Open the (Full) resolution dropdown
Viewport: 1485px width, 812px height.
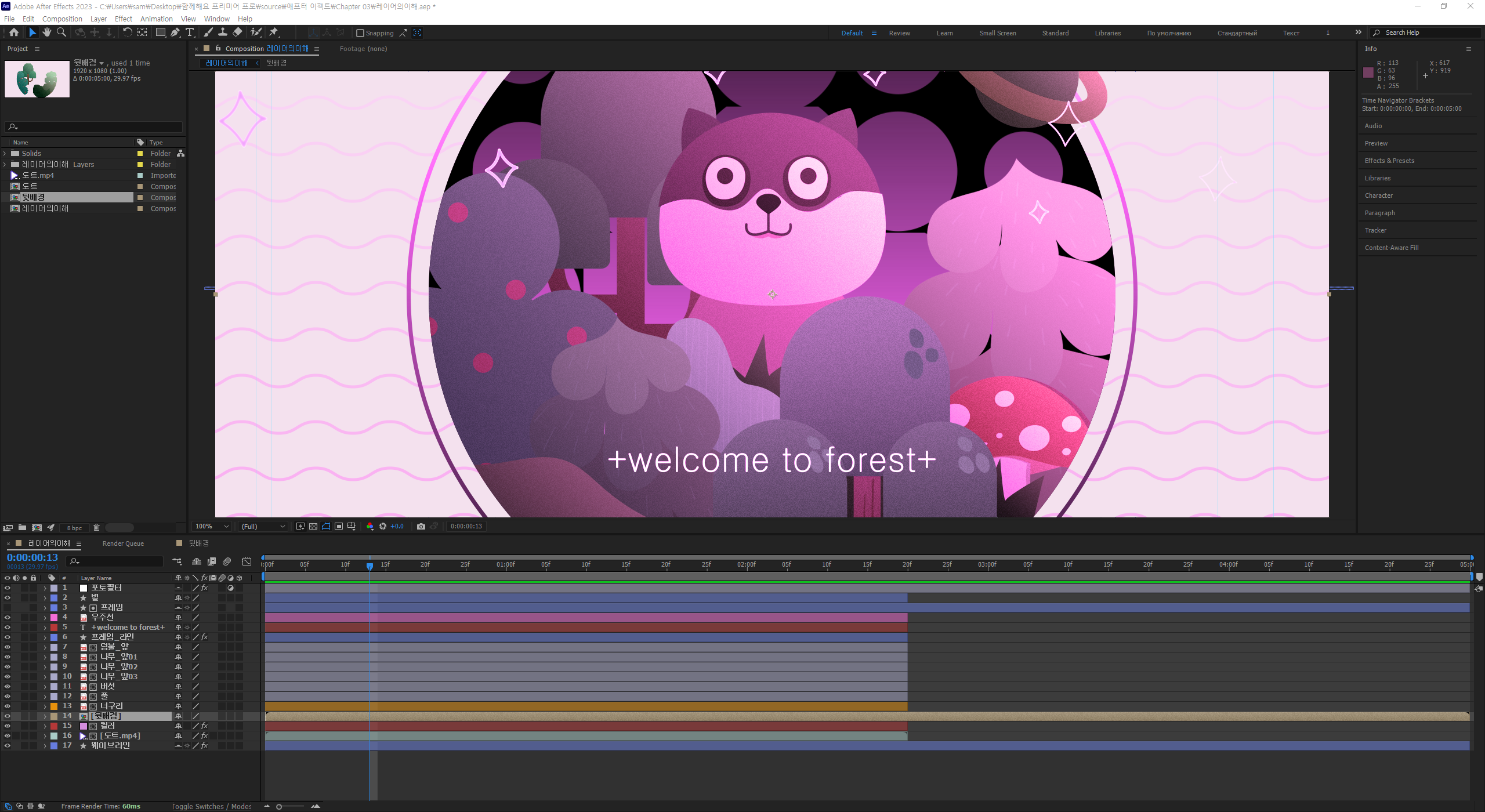pyautogui.click(x=263, y=527)
